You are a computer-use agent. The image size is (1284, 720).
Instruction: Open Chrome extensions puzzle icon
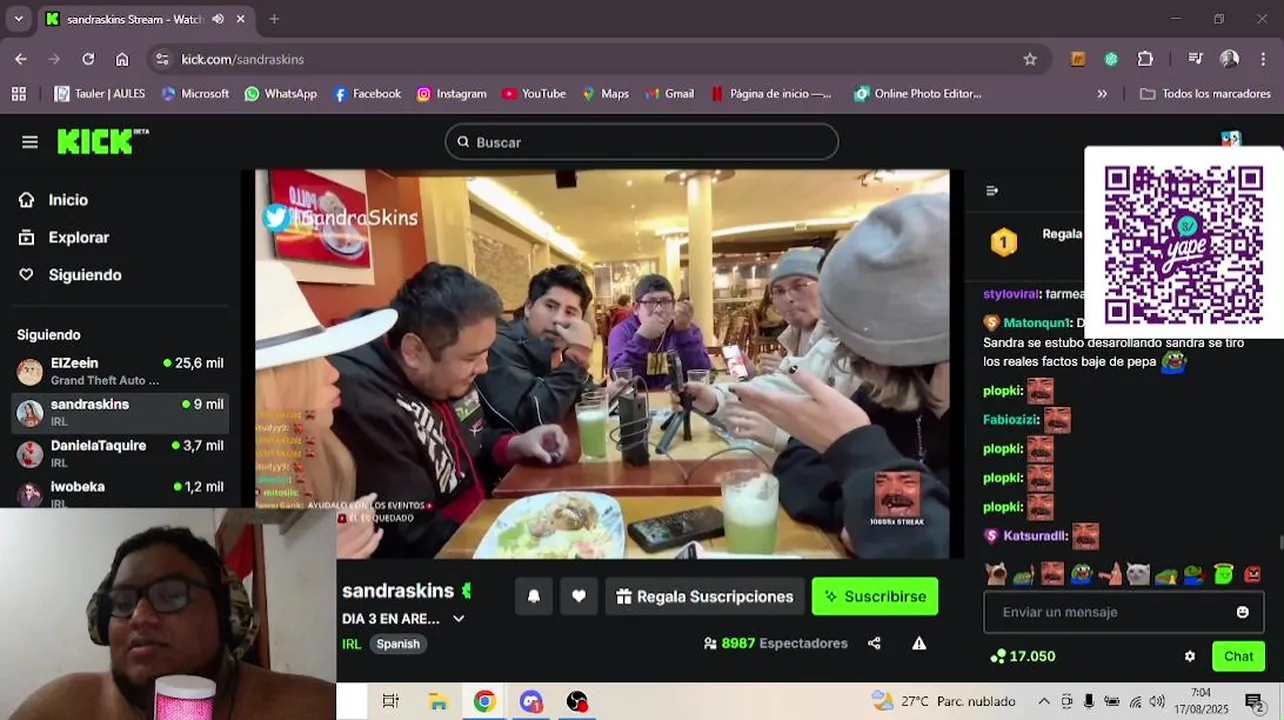click(1146, 59)
